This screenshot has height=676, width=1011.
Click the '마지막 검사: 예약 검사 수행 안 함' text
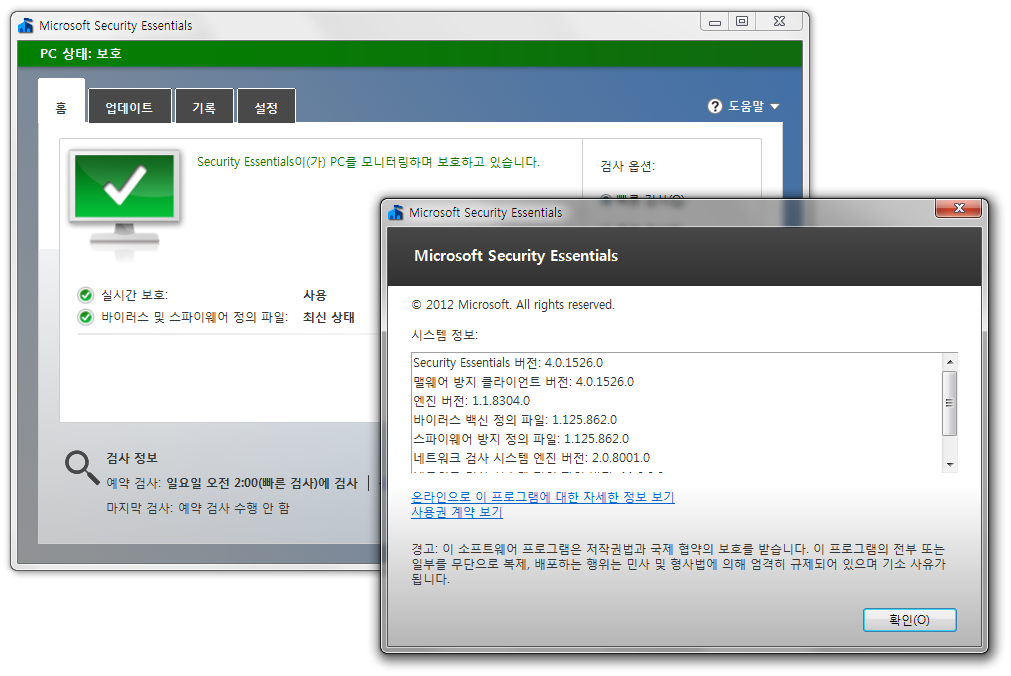point(198,508)
